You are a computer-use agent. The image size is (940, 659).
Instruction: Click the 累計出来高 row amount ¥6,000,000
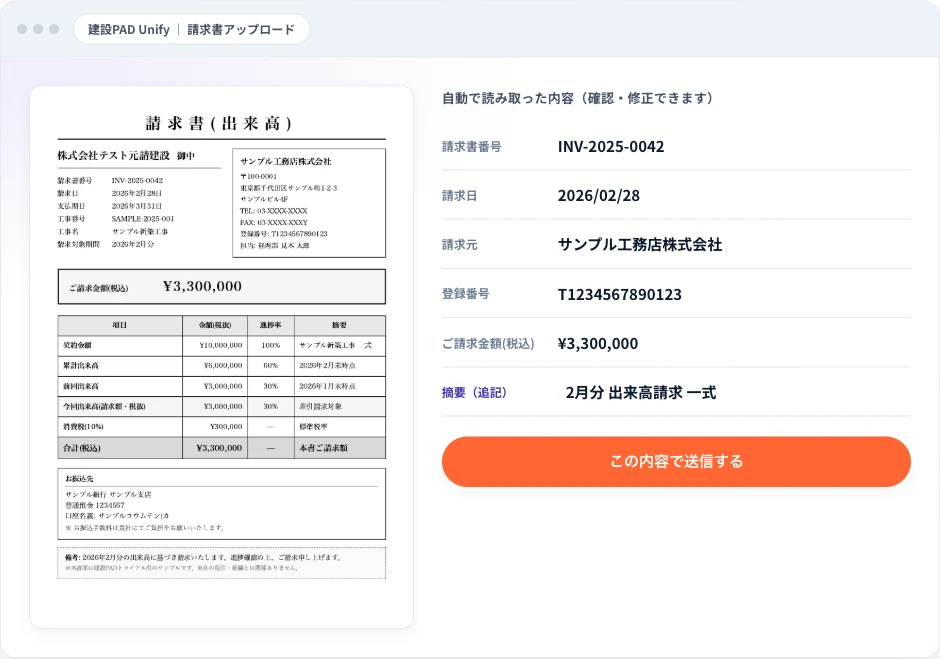[222, 365]
